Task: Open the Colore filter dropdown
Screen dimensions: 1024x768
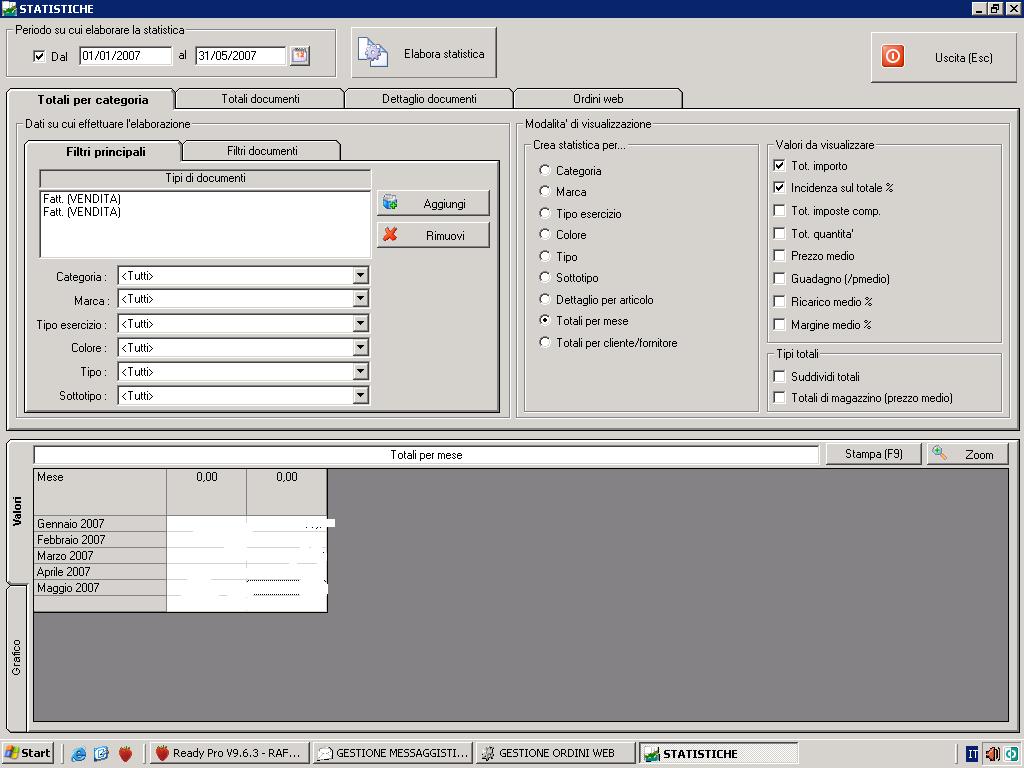Action: [360, 347]
